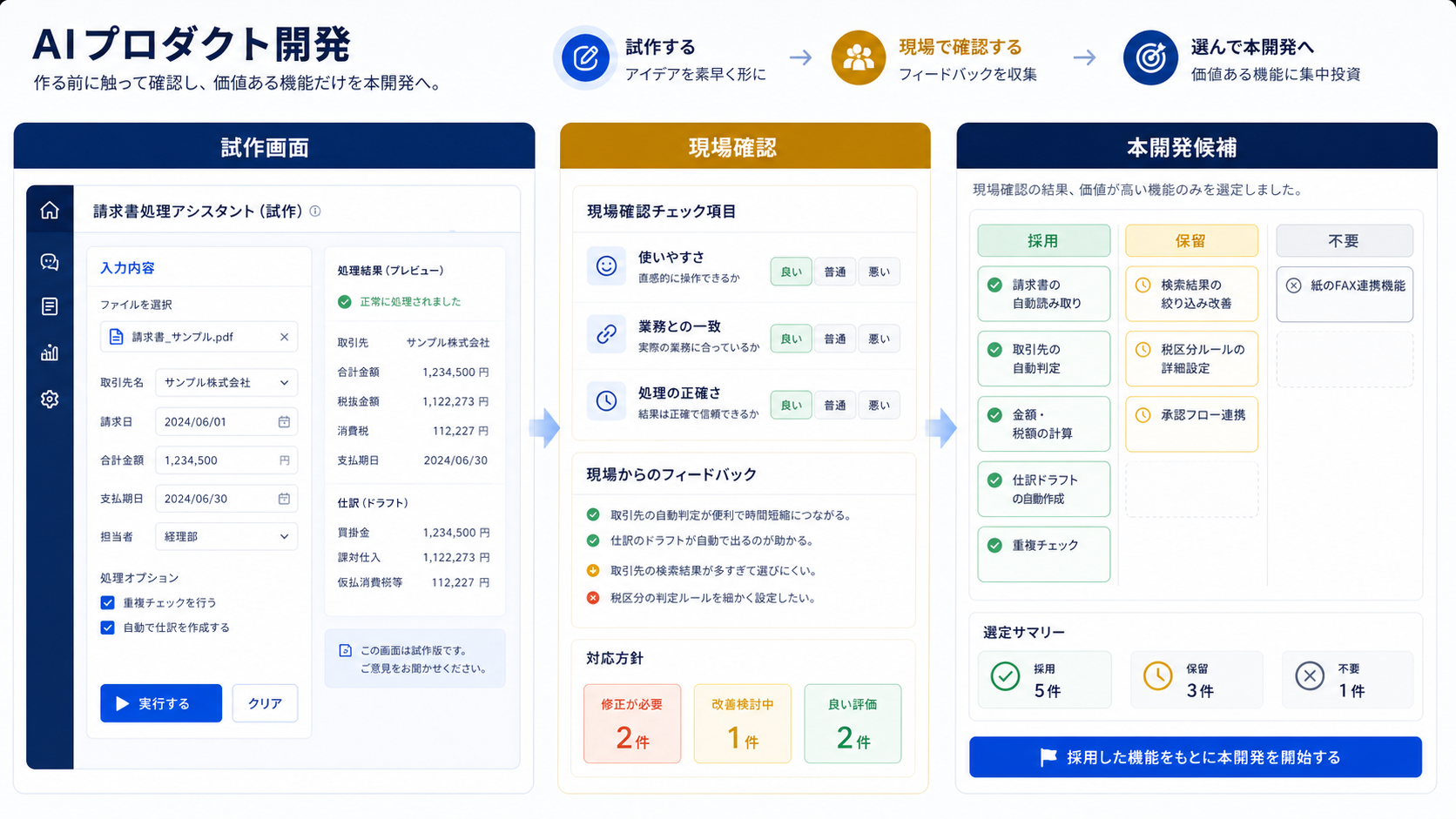Rate 使いやすさ as 良い

pyautogui.click(x=791, y=272)
